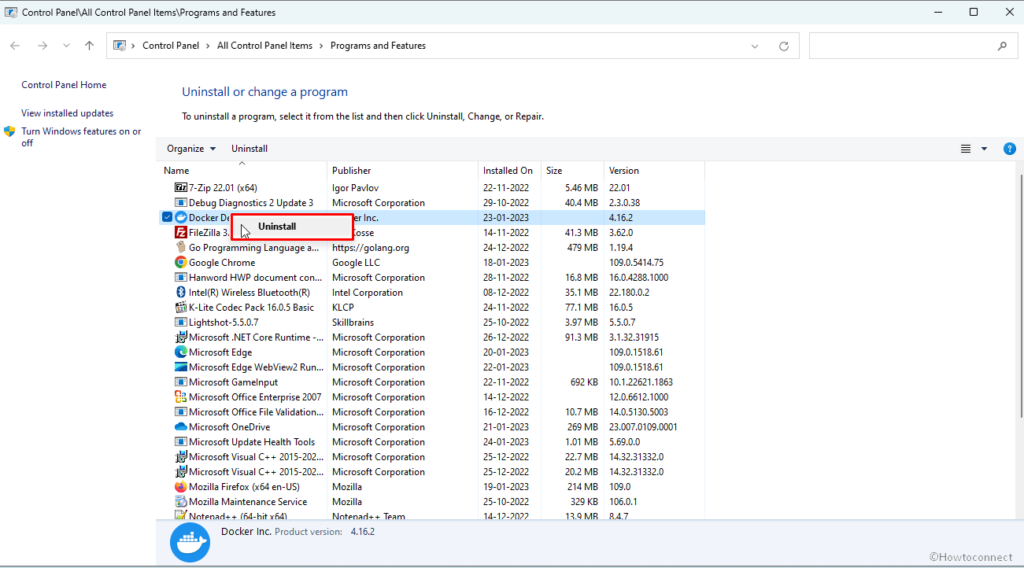This screenshot has width=1024, height=568.
Task: Click the Programs and Features breadcrumb
Action: pyautogui.click(x=378, y=46)
